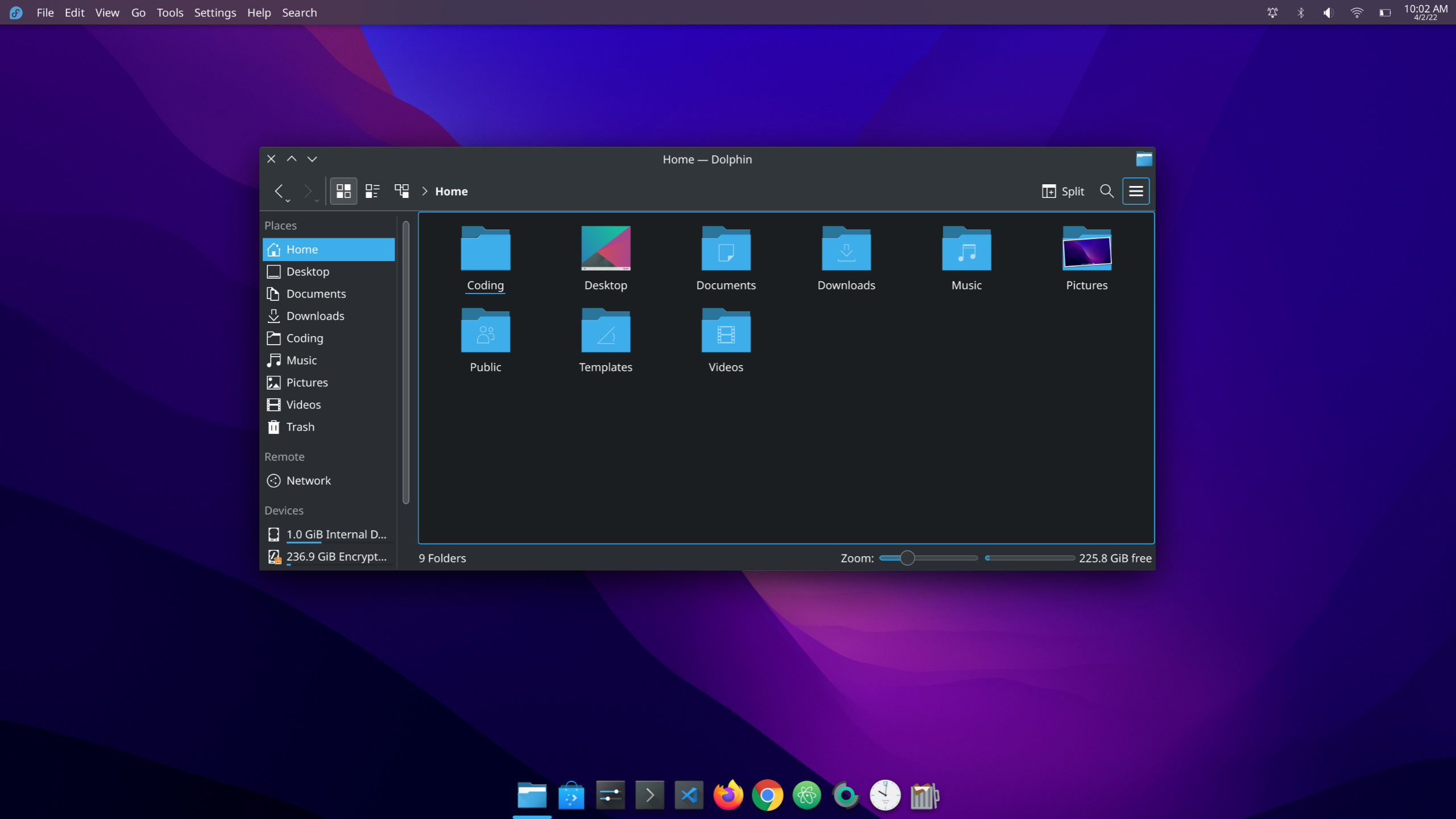Go back using the back arrow
This screenshot has height=819, width=1456.
pyautogui.click(x=279, y=191)
